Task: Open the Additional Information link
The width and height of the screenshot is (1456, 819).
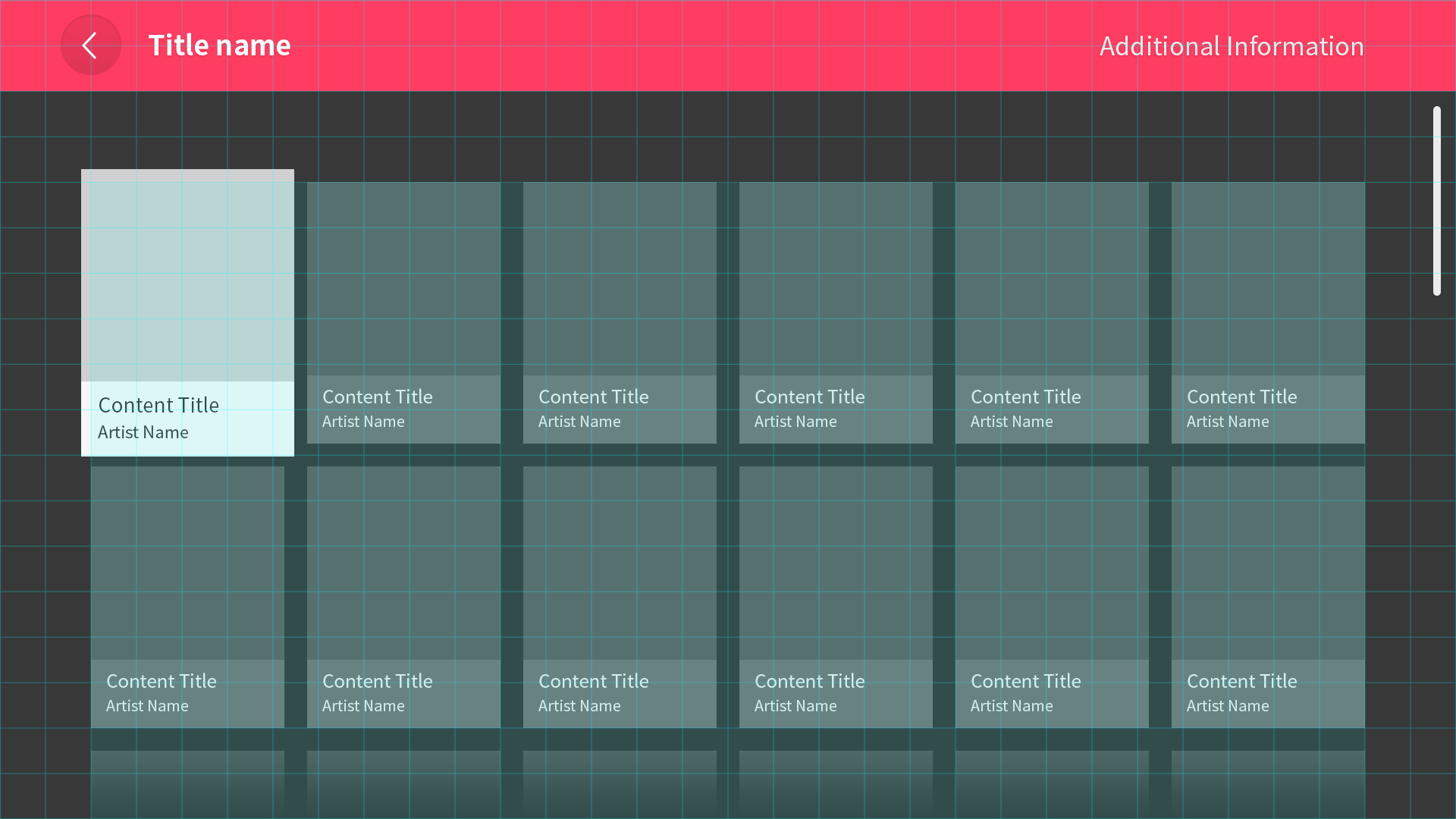Action: [1232, 46]
